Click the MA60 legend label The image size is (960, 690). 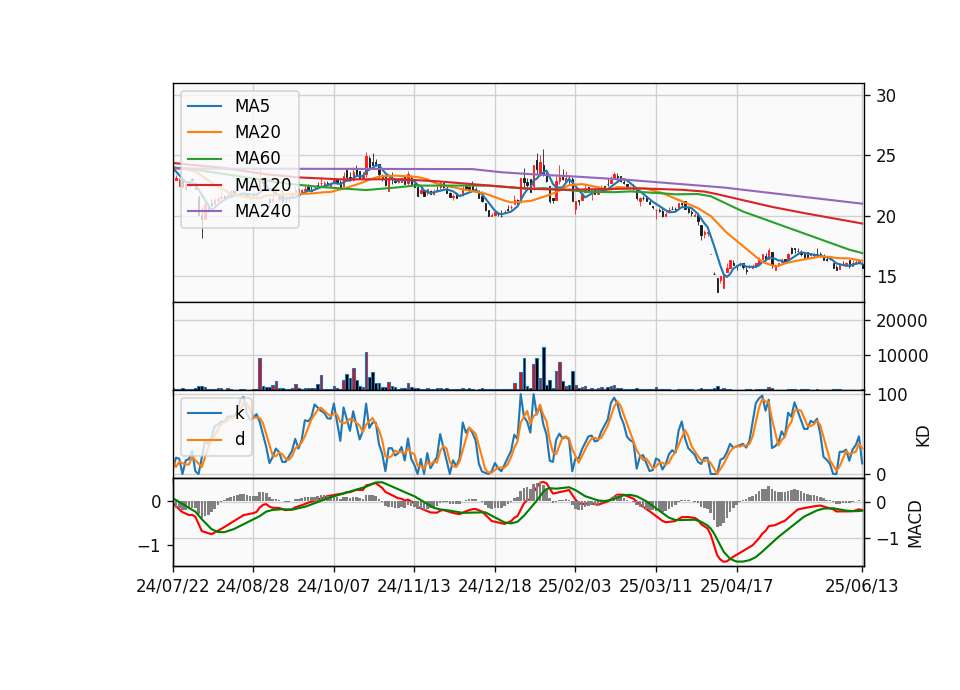pos(257,159)
